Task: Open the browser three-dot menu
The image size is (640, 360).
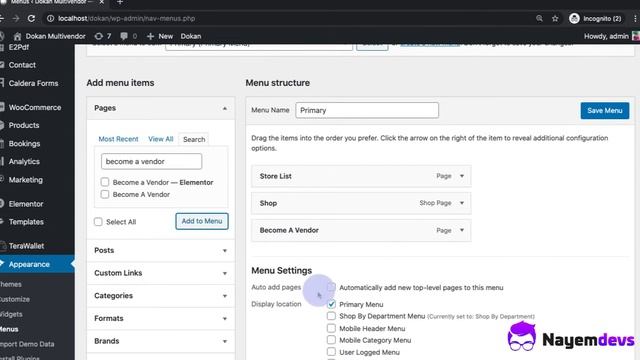Action: click(635, 18)
